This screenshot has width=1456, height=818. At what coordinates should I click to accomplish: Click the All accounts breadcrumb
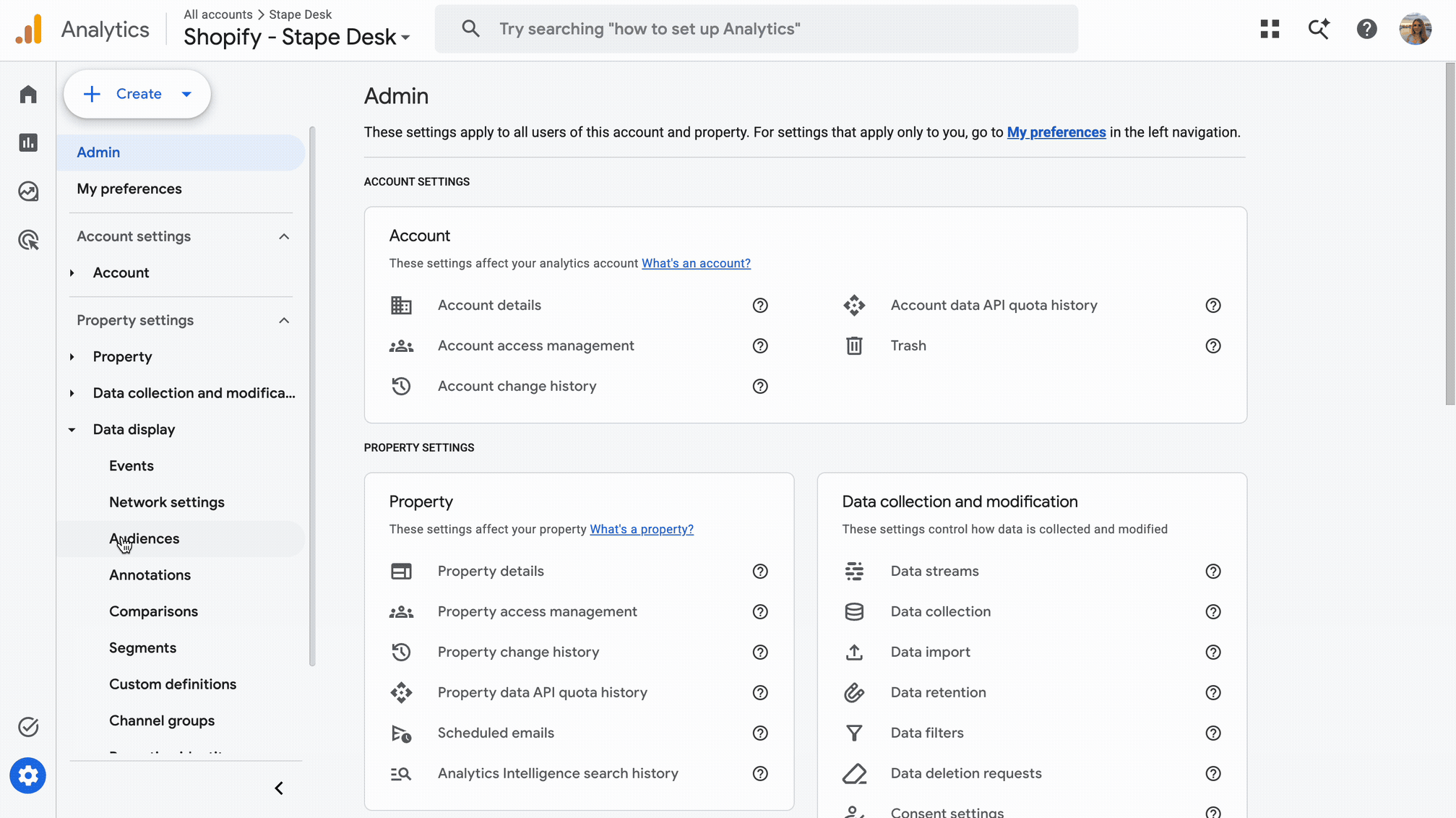218,14
